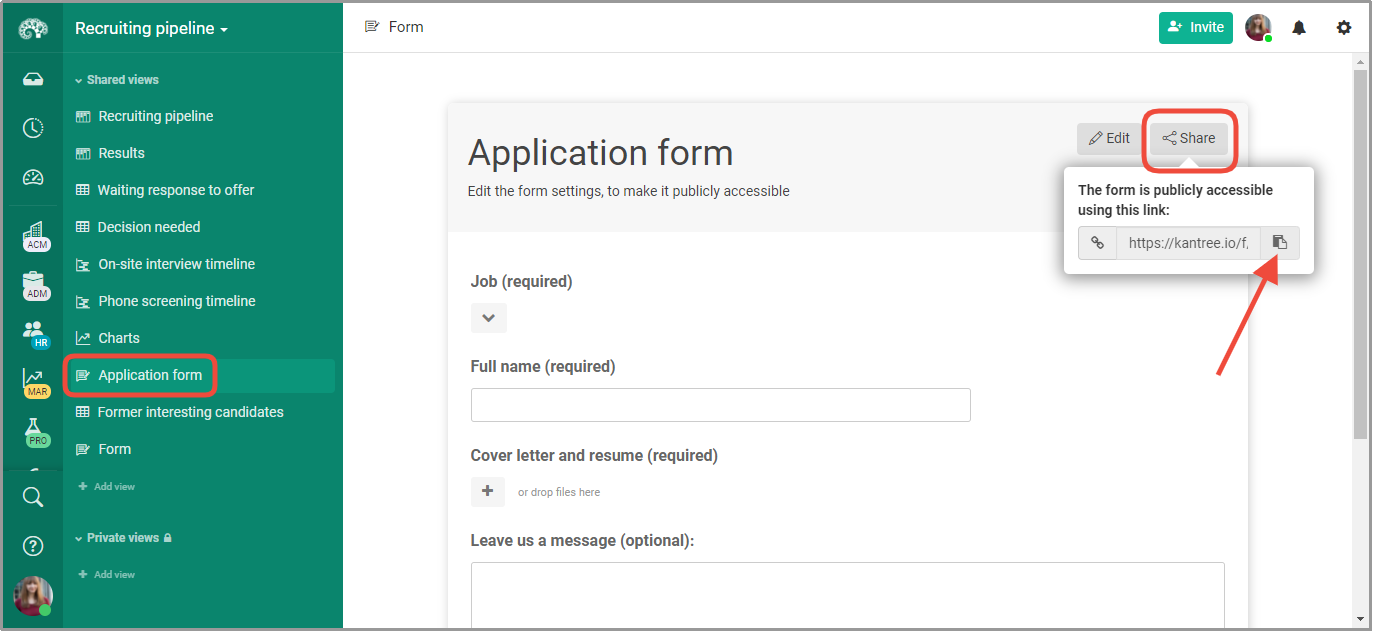Click the scrollbar down arrow
This screenshot has width=1373, height=632.
click(1360, 619)
